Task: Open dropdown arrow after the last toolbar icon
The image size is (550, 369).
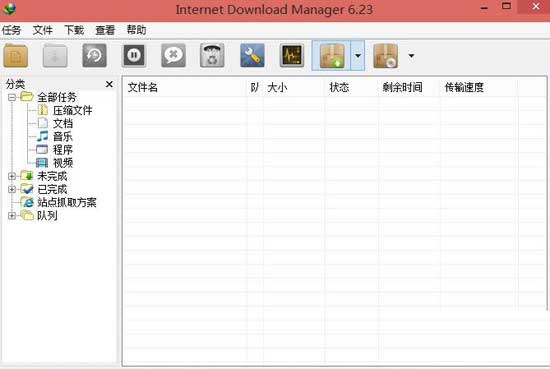Action: coord(411,55)
